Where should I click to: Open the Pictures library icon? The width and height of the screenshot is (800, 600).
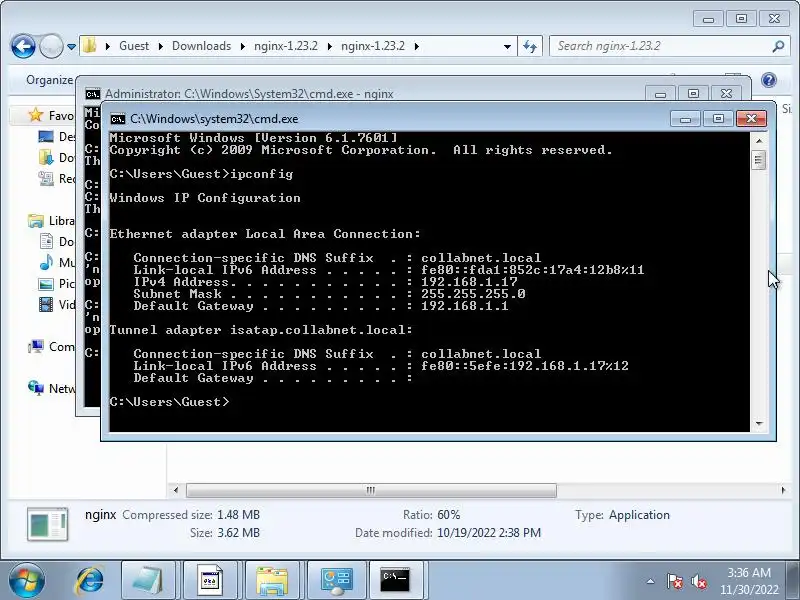[46, 284]
